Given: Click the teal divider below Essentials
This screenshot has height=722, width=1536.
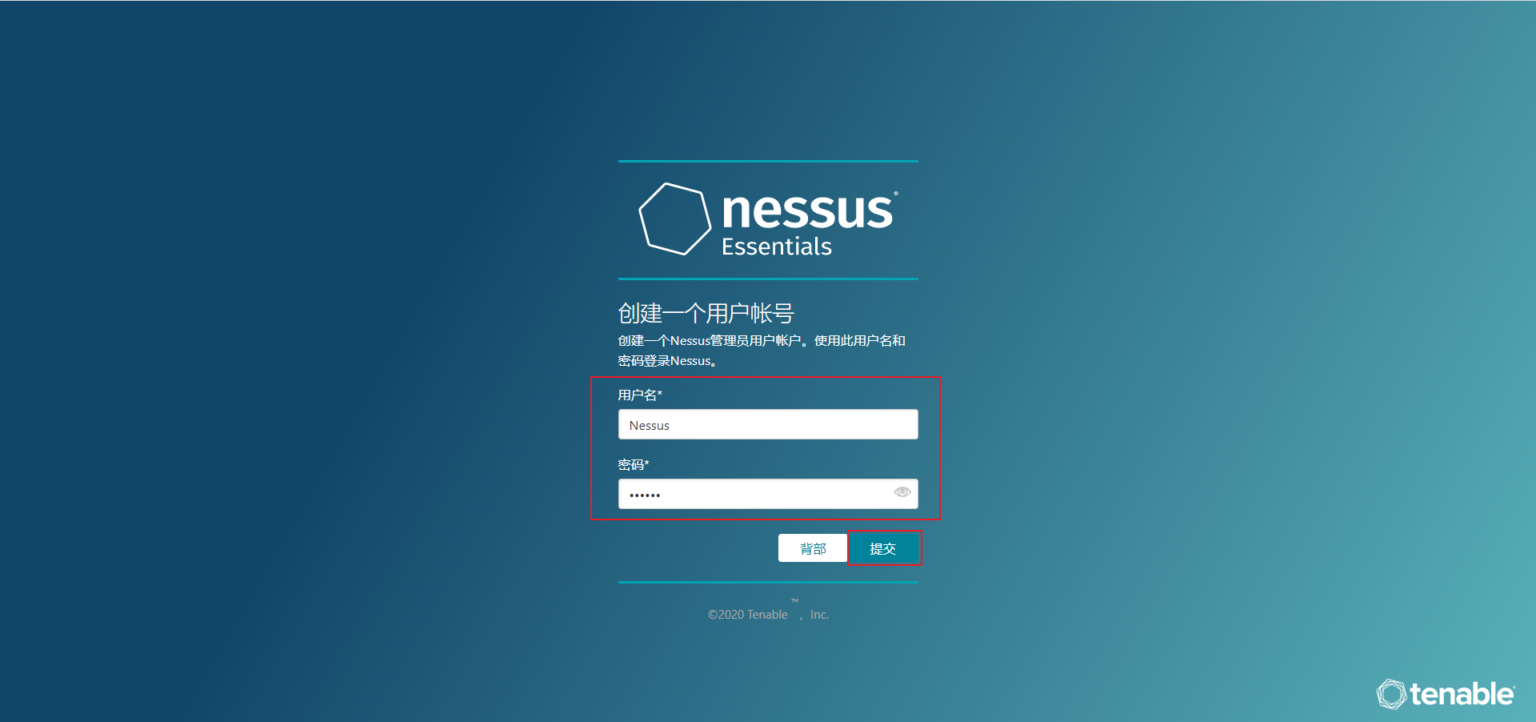Looking at the screenshot, I should [x=768, y=279].
